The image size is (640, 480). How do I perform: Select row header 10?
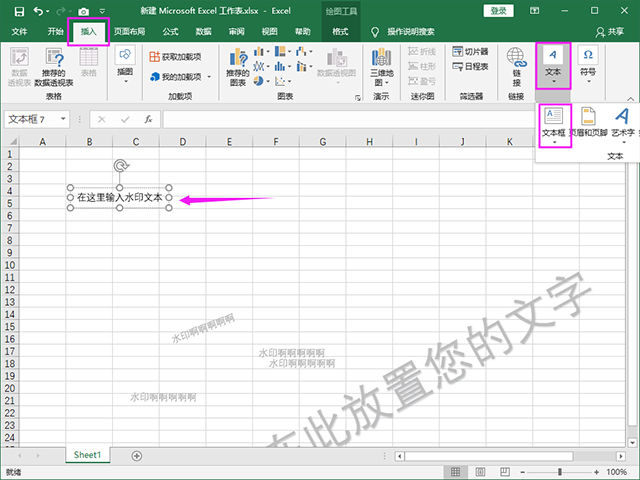click(x=10, y=265)
